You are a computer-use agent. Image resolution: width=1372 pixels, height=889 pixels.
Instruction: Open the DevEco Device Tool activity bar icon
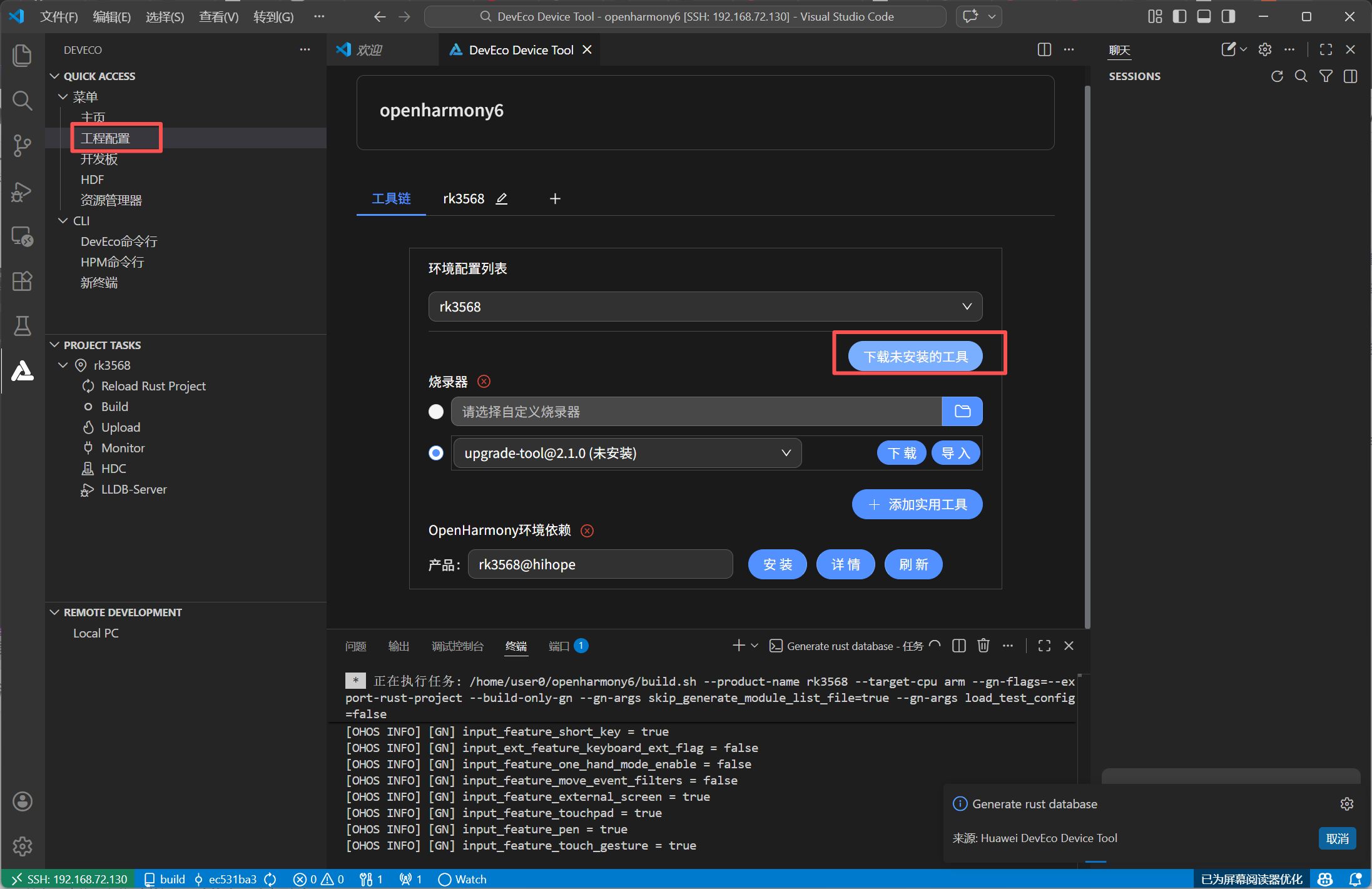pos(23,371)
